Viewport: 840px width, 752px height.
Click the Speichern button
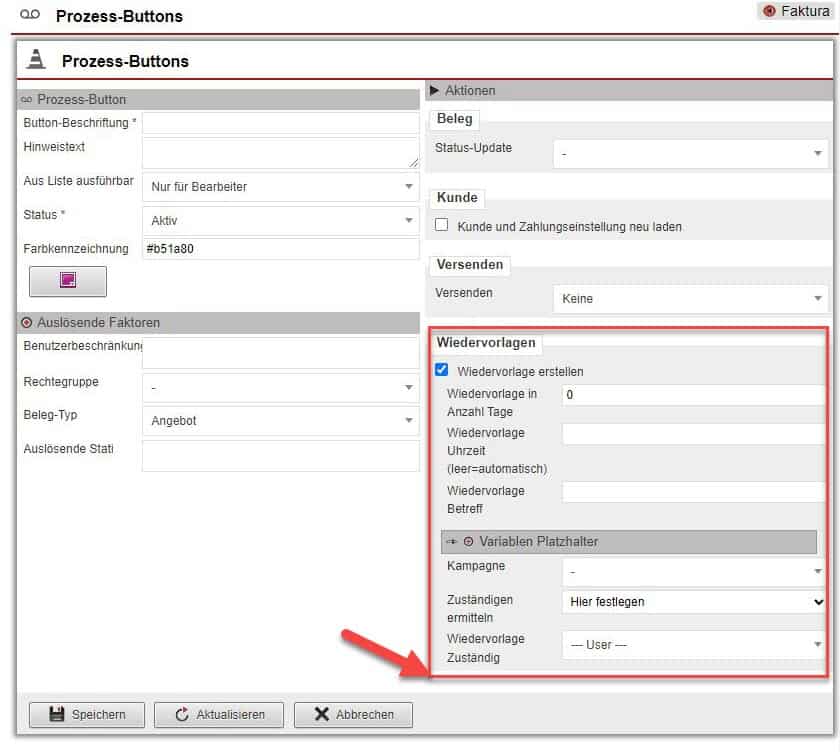point(87,714)
